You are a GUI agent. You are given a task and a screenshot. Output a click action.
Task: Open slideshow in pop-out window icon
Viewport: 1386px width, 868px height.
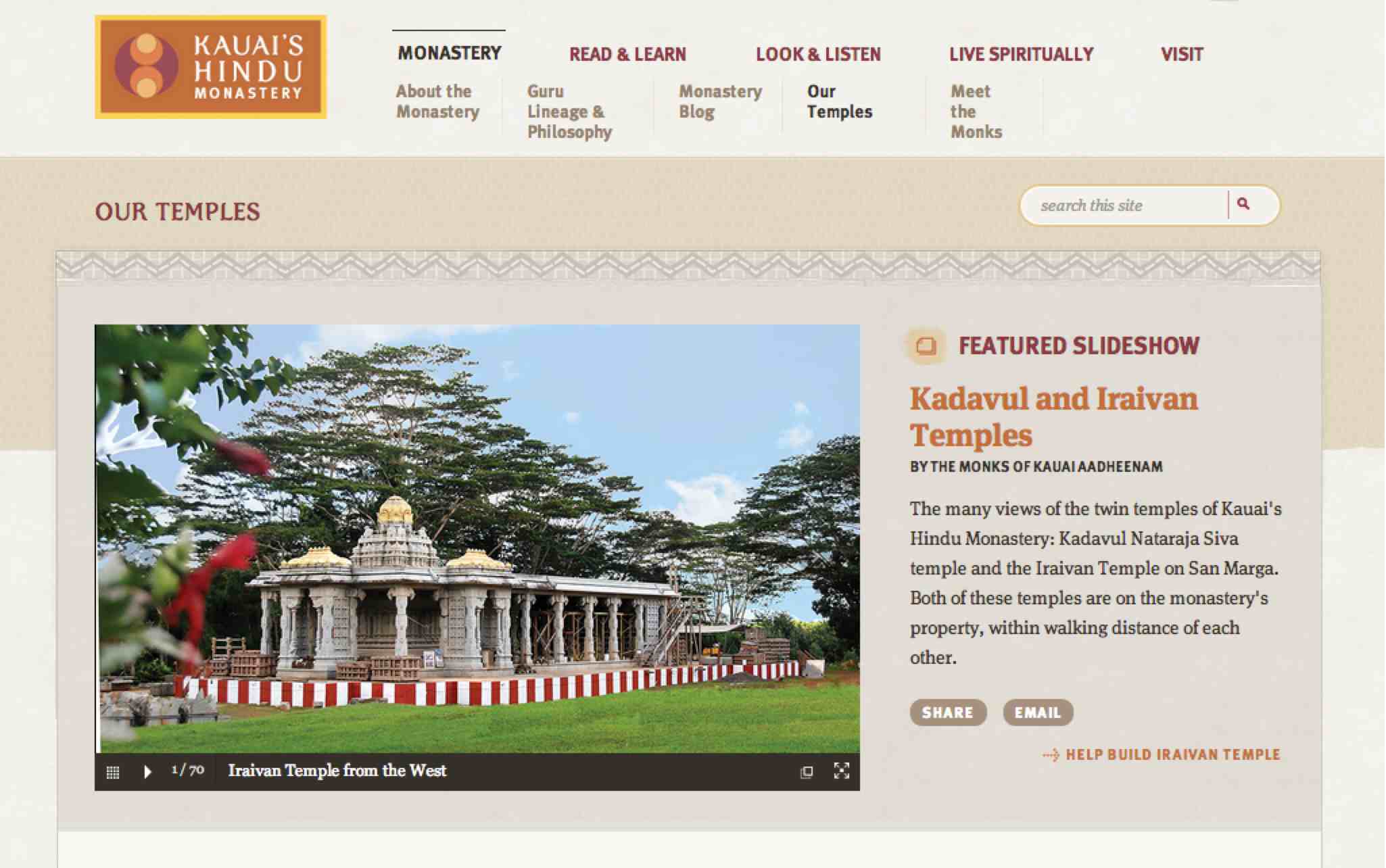(806, 772)
